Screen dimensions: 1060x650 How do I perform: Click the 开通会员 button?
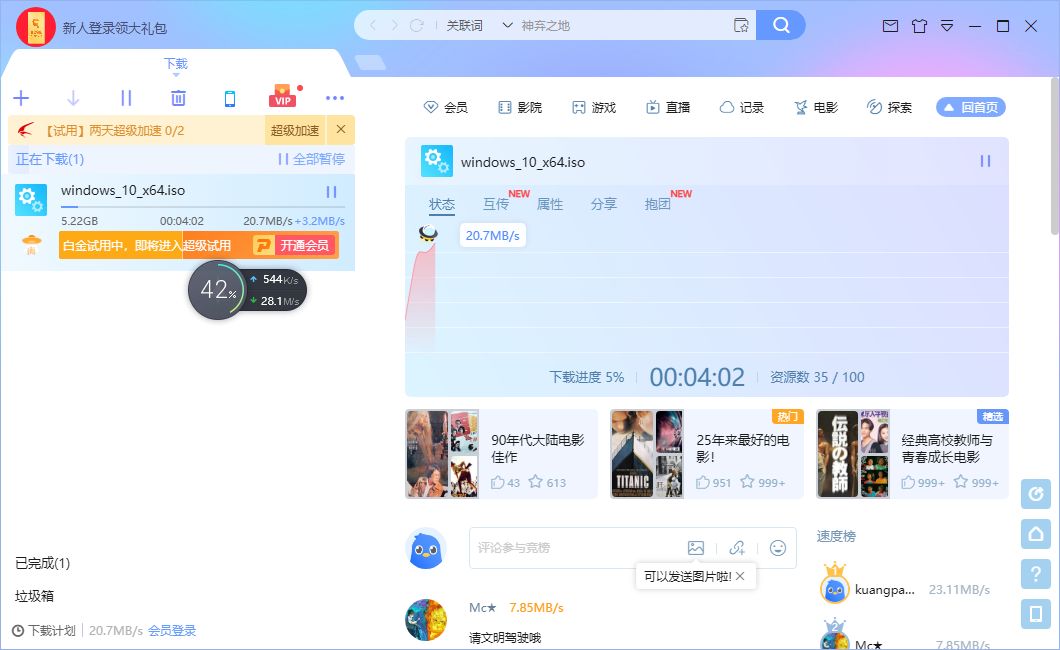tap(295, 245)
